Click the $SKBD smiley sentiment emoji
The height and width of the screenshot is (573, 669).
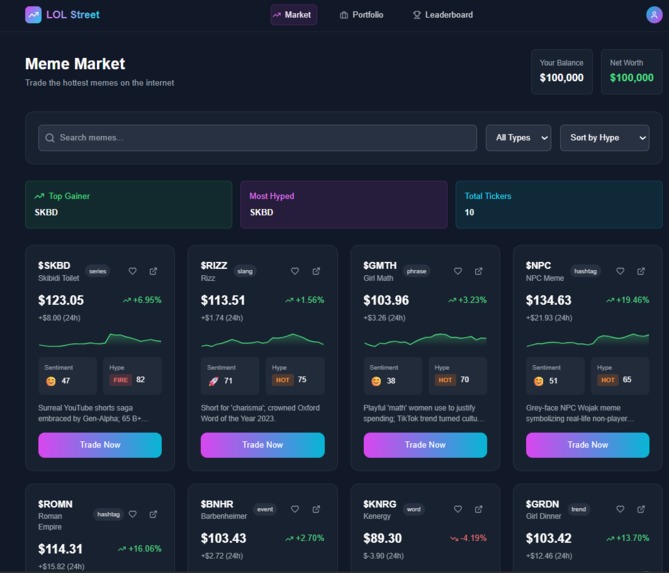click(51, 381)
